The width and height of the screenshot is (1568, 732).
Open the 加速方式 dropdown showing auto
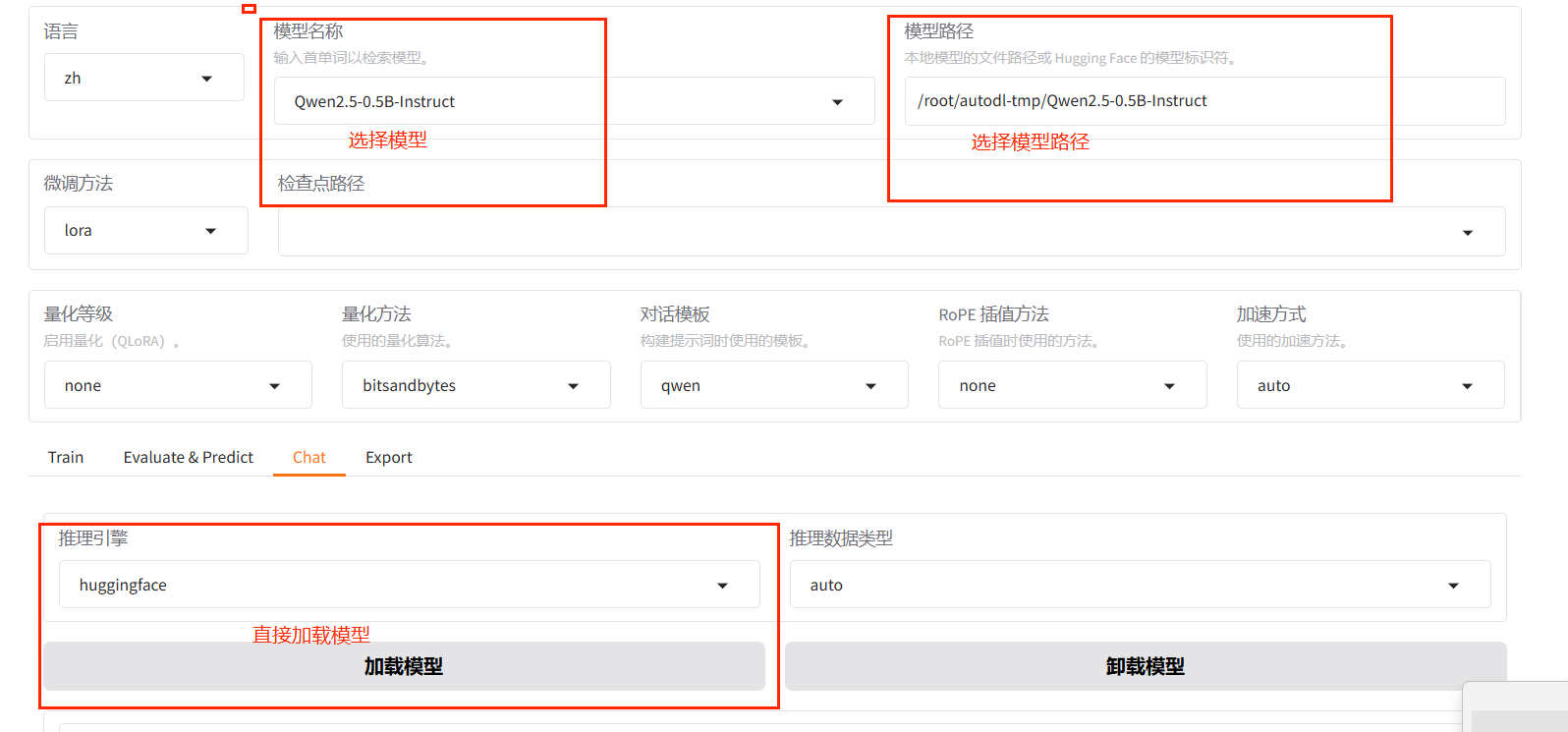point(1370,386)
